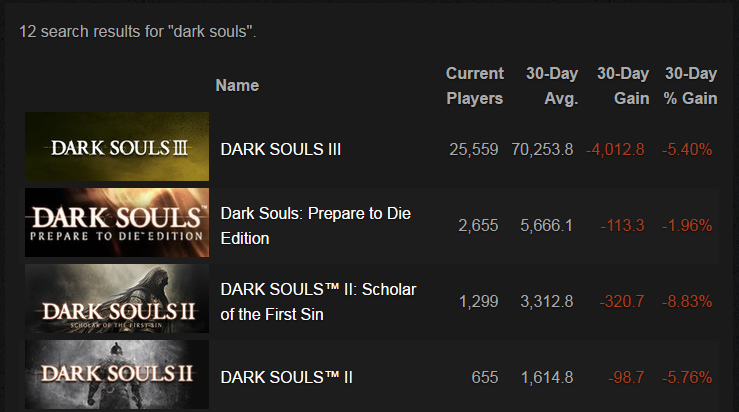Click the Name column header
This screenshot has height=412, width=739.
237,85
